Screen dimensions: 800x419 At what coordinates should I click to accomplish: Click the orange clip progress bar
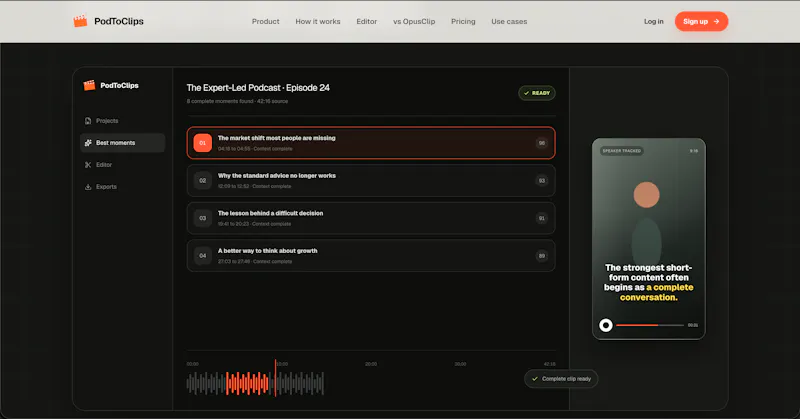point(637,325)
